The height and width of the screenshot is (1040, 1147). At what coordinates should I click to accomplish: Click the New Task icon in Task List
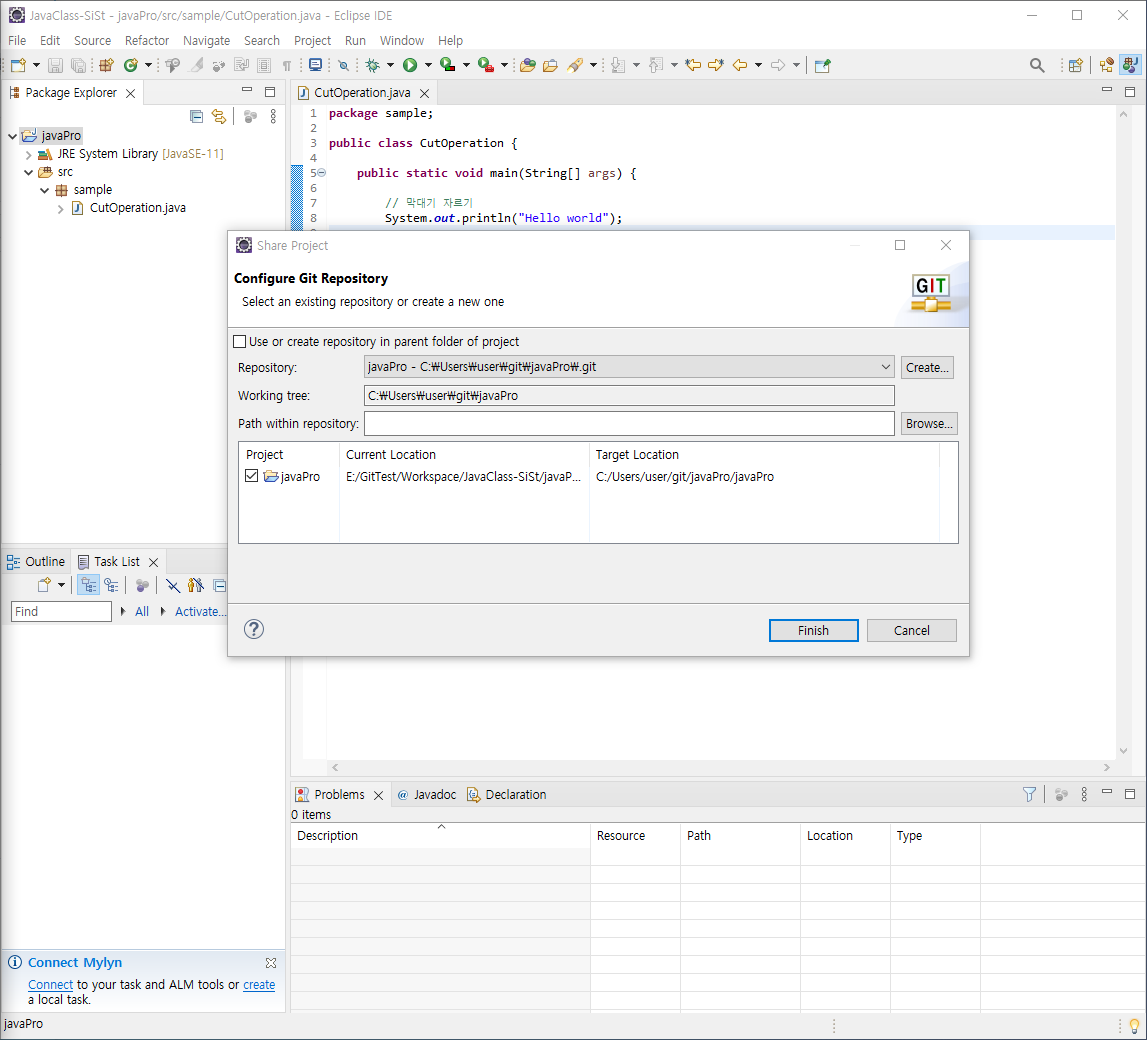[44, 585]
